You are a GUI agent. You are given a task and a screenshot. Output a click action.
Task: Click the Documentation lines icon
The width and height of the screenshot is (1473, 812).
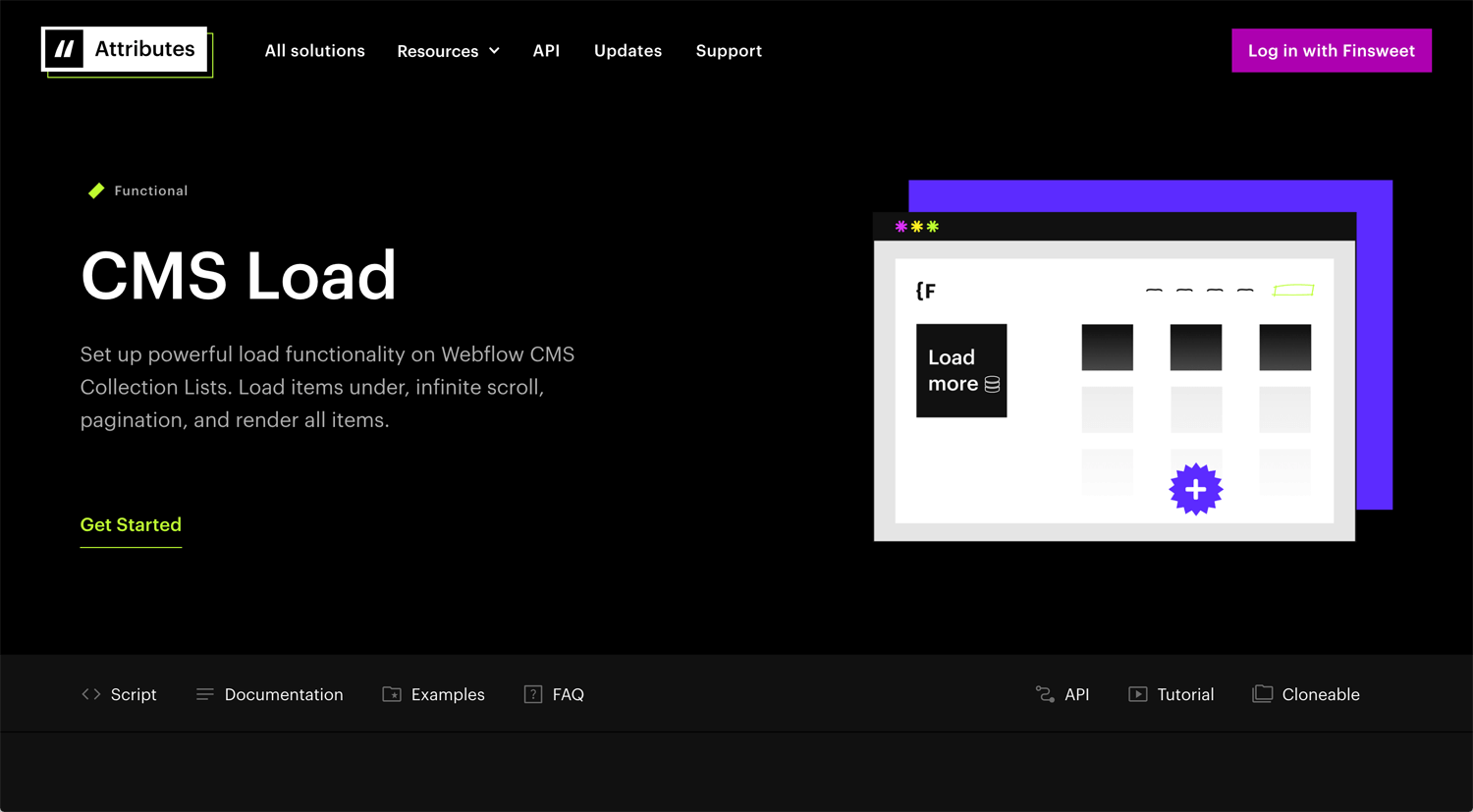click(204, 694)
